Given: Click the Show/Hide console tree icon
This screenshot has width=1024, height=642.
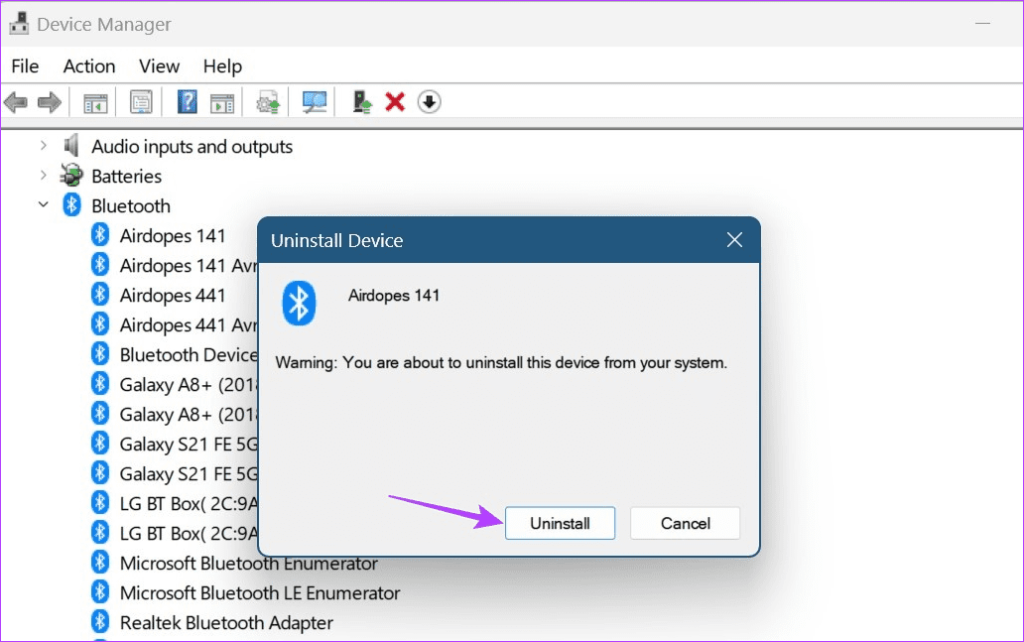Looking at the screenshot, I should pos(95,101).
